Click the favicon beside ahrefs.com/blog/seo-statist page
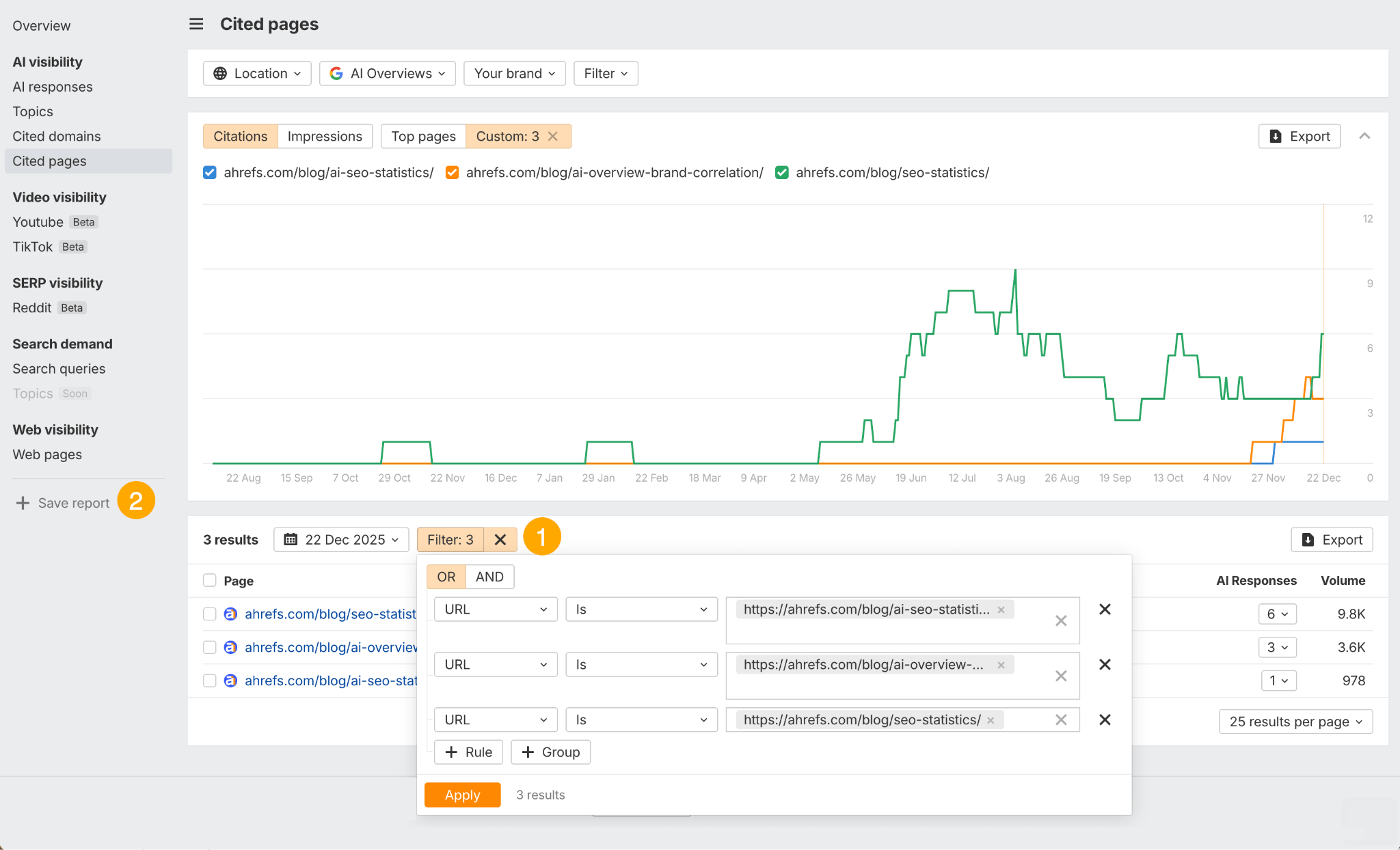 pos(230,614)
